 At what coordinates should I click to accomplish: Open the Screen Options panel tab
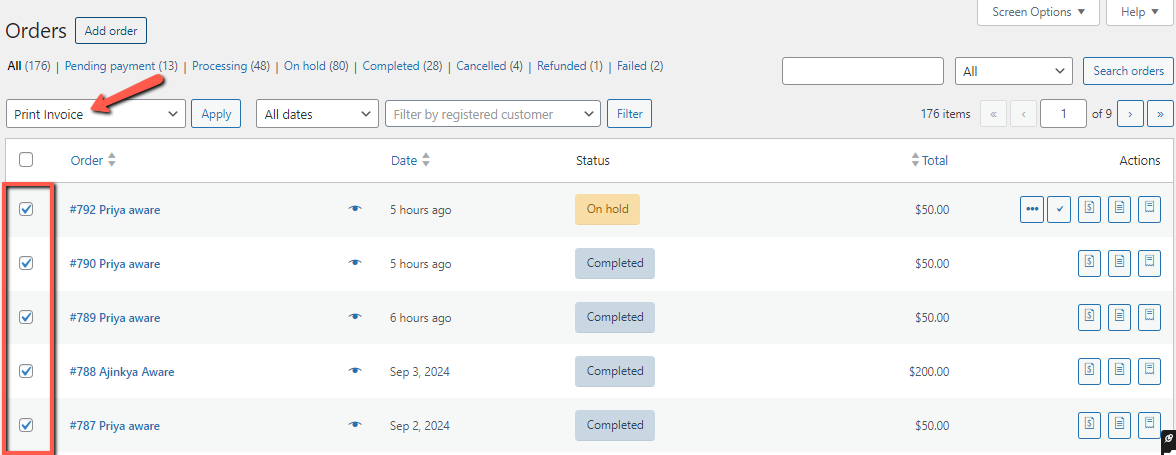pyautogui.click(x=1038, y=12)
